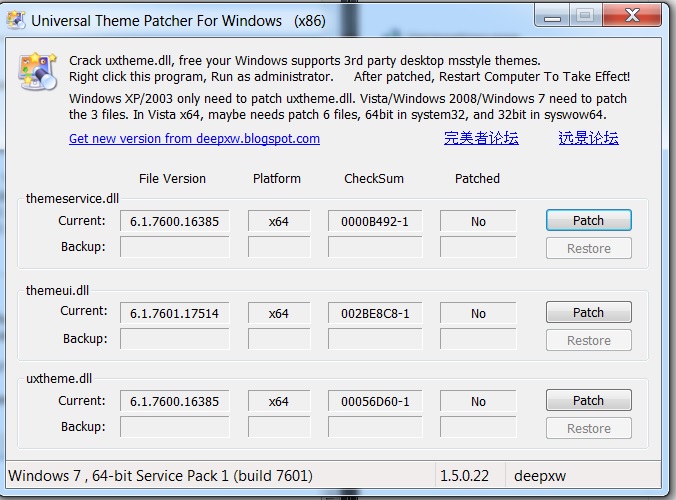Click the Crack uxtheme.dll description line

305,60
